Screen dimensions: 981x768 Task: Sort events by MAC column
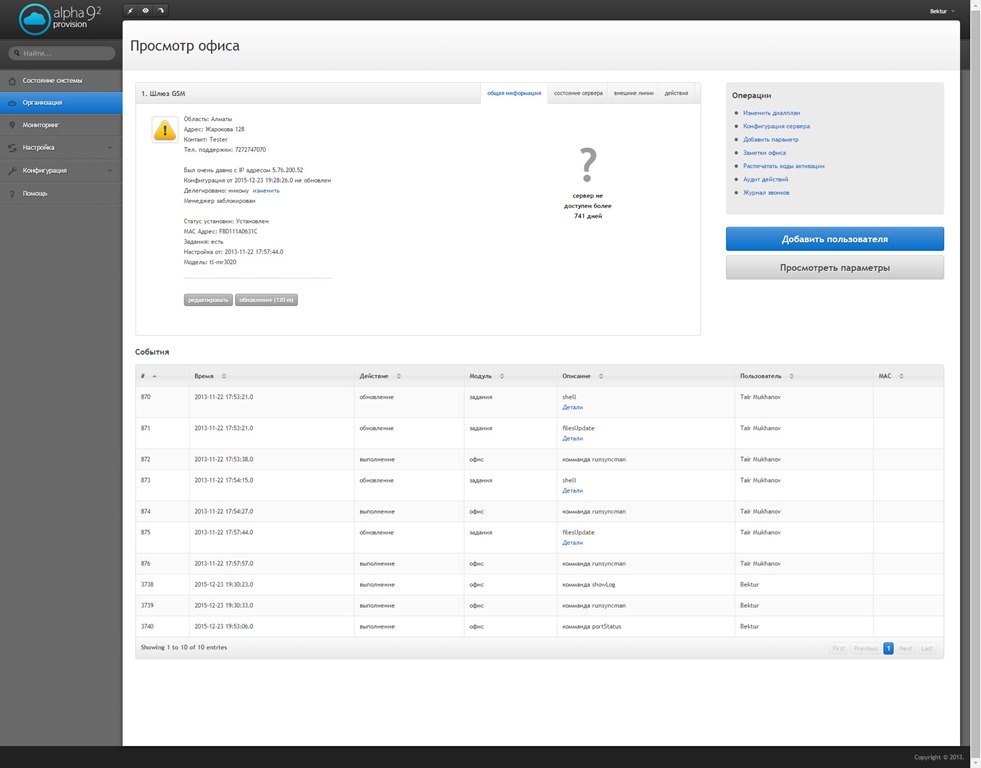pos(908,376)
